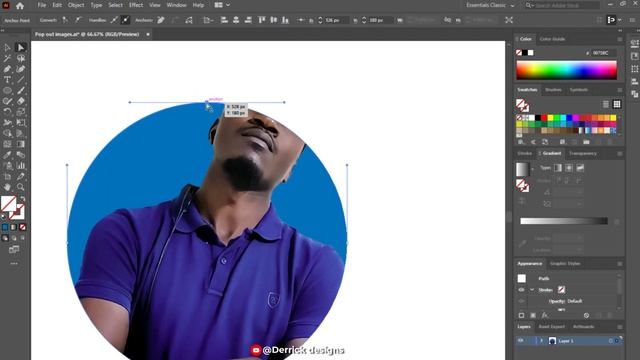Choose the Artboard tool
Screen dimensions: 640x360
click(7, 176)
